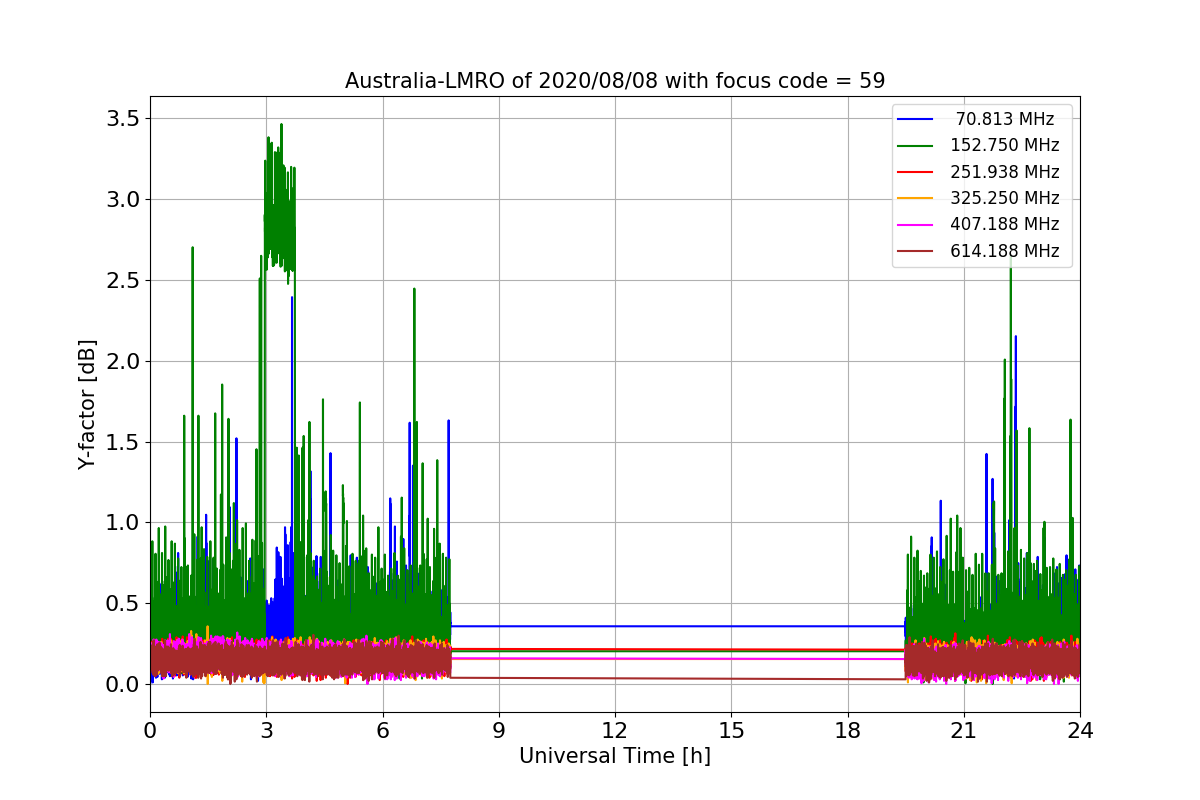The image size is (1200, 800).
Task: Click the 12 tick on time axis
Action: click(x=615, y=730)
